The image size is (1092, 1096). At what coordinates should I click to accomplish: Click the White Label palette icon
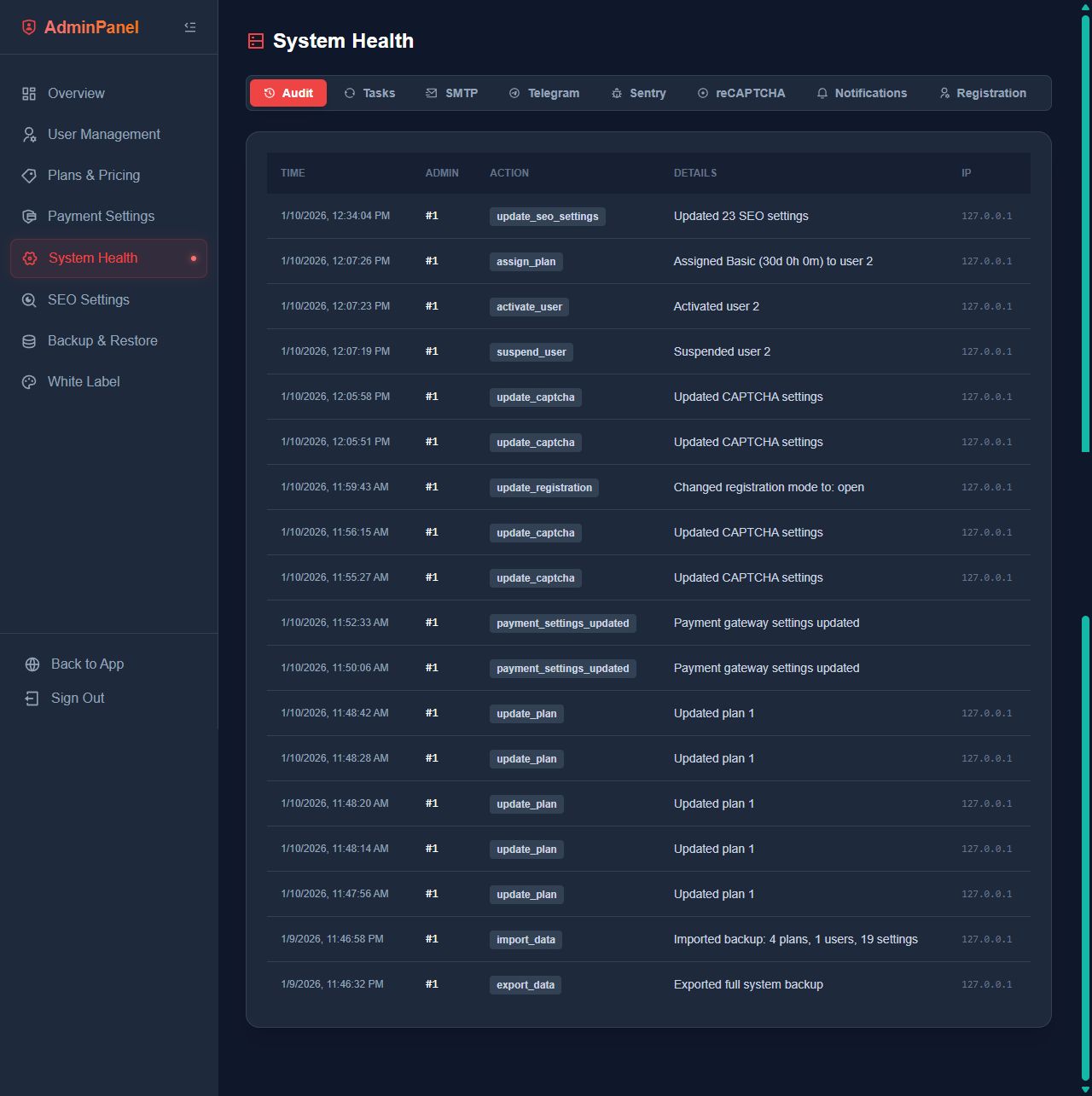[29, 382]
